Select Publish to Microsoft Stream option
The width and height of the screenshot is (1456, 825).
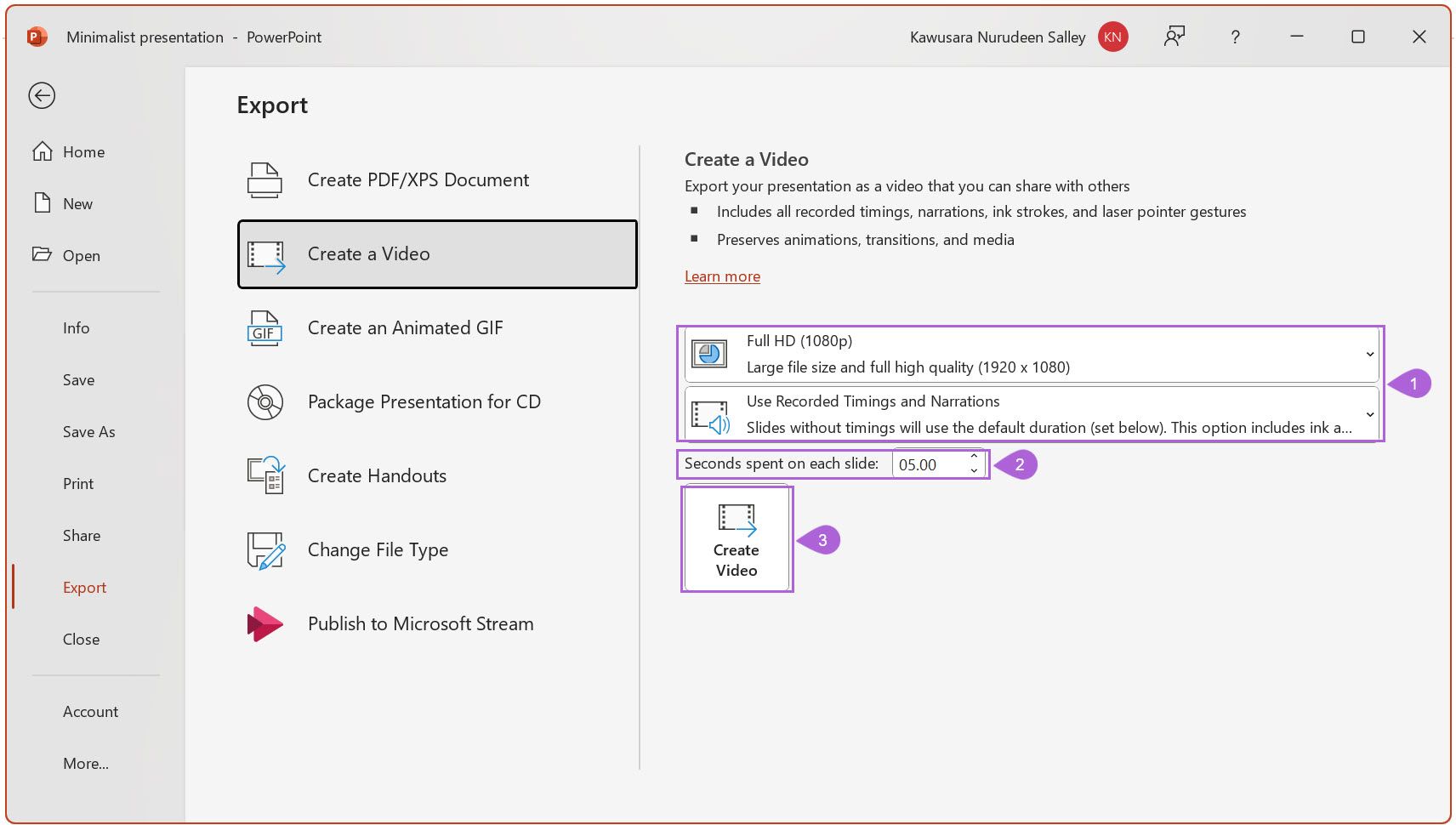437,624
